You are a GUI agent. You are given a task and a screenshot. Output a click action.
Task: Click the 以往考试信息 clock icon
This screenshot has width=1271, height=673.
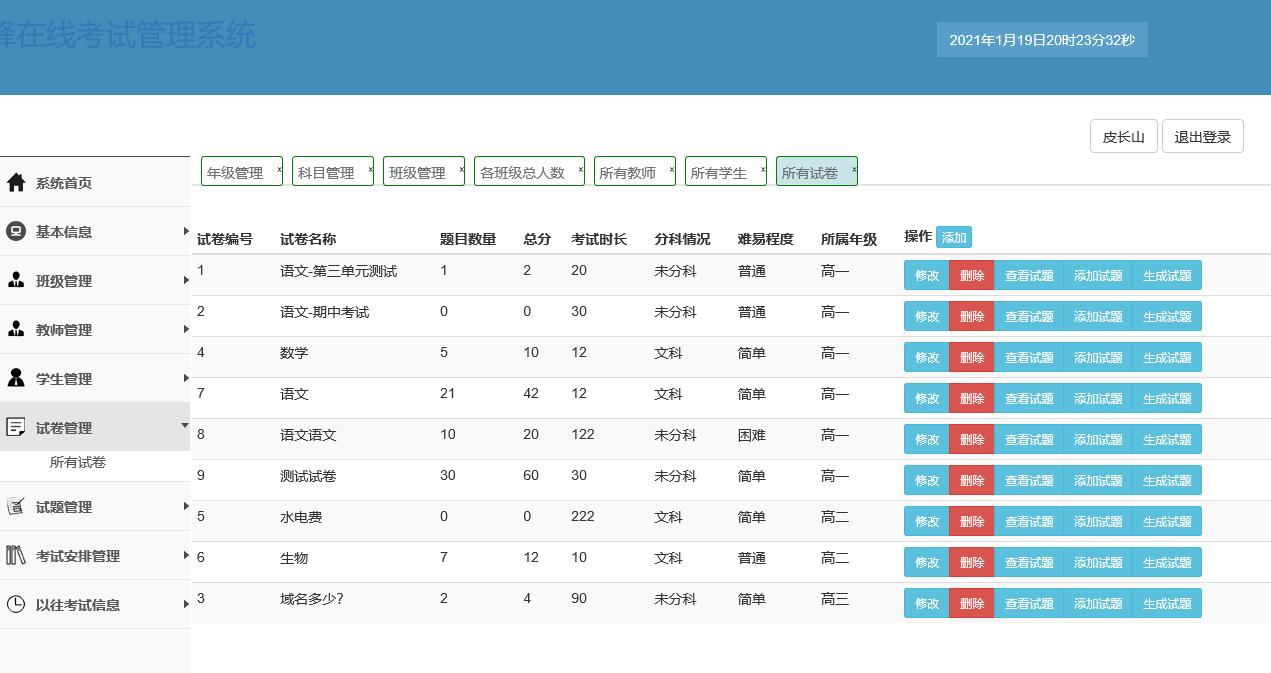(x=15, y=605)
